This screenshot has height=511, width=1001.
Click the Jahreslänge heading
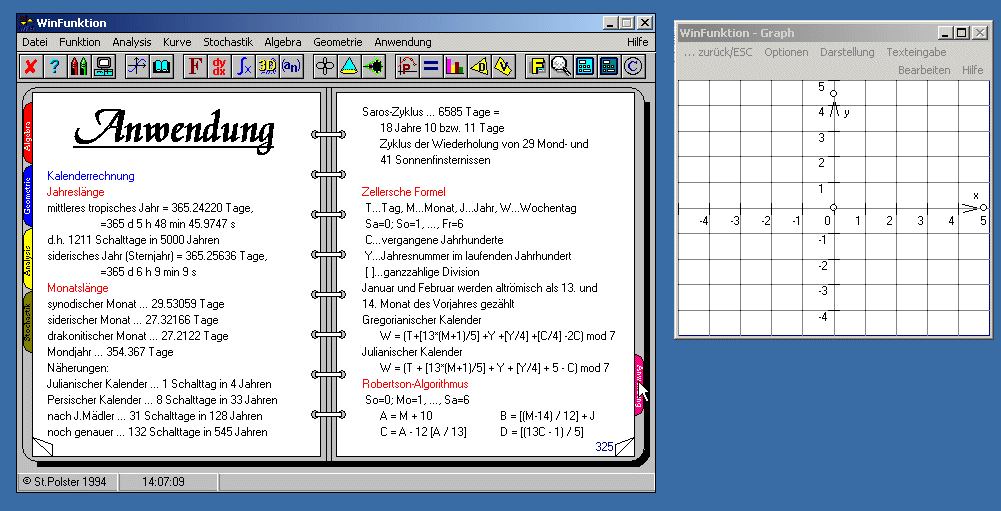pyautogui.click(x=75, y=192)
